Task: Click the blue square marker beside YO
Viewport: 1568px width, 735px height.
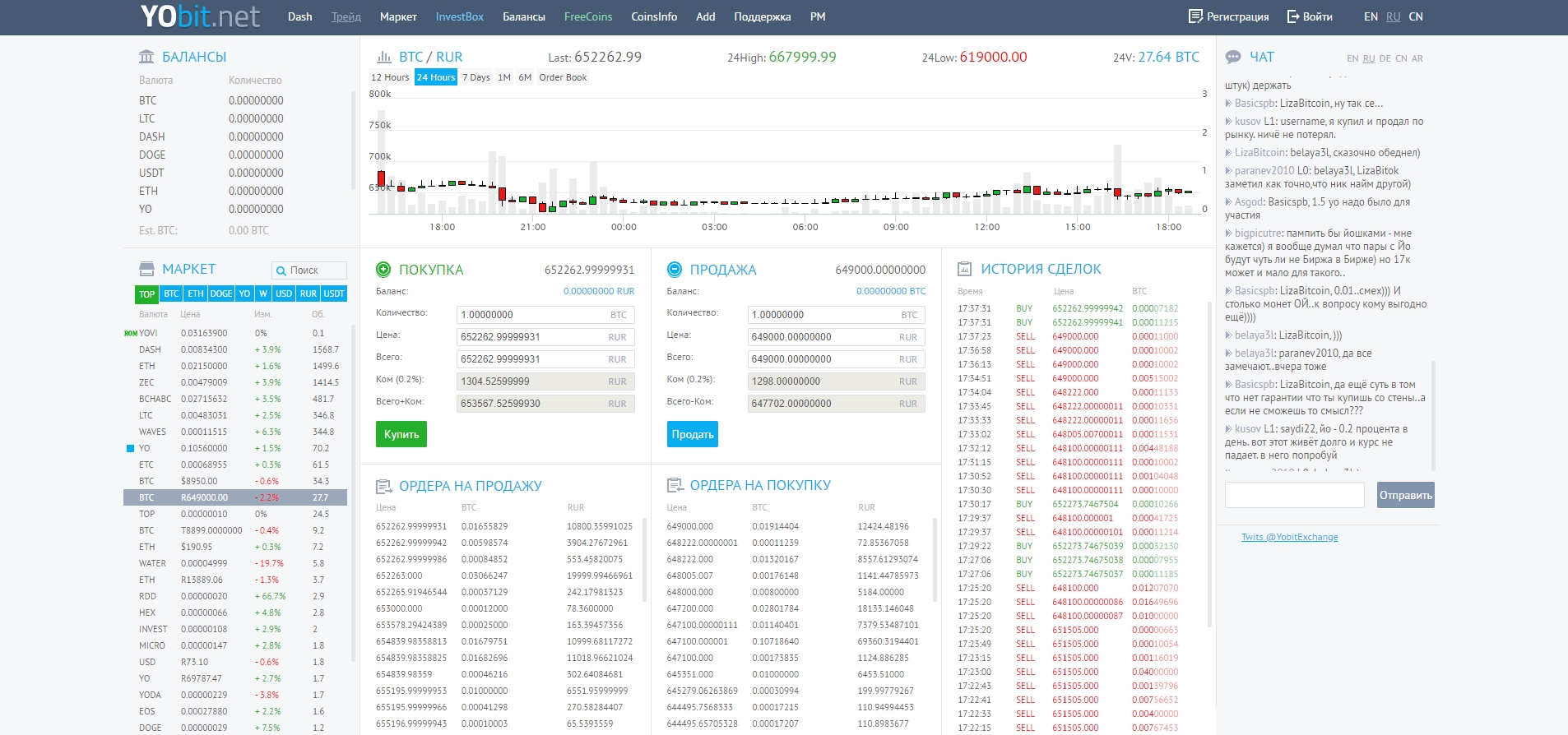Action: [130, 448]
